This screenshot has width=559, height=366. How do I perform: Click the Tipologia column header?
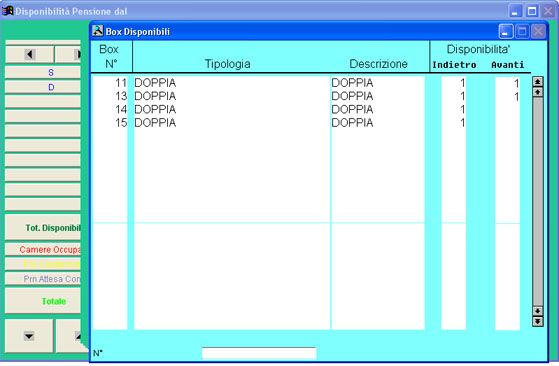227,64
